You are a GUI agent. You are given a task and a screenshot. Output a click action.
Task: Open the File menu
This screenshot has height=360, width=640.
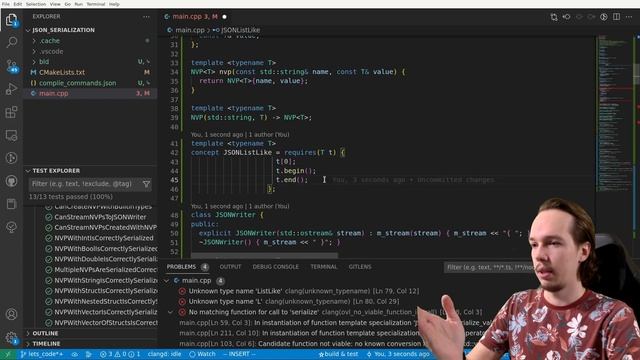6,4
